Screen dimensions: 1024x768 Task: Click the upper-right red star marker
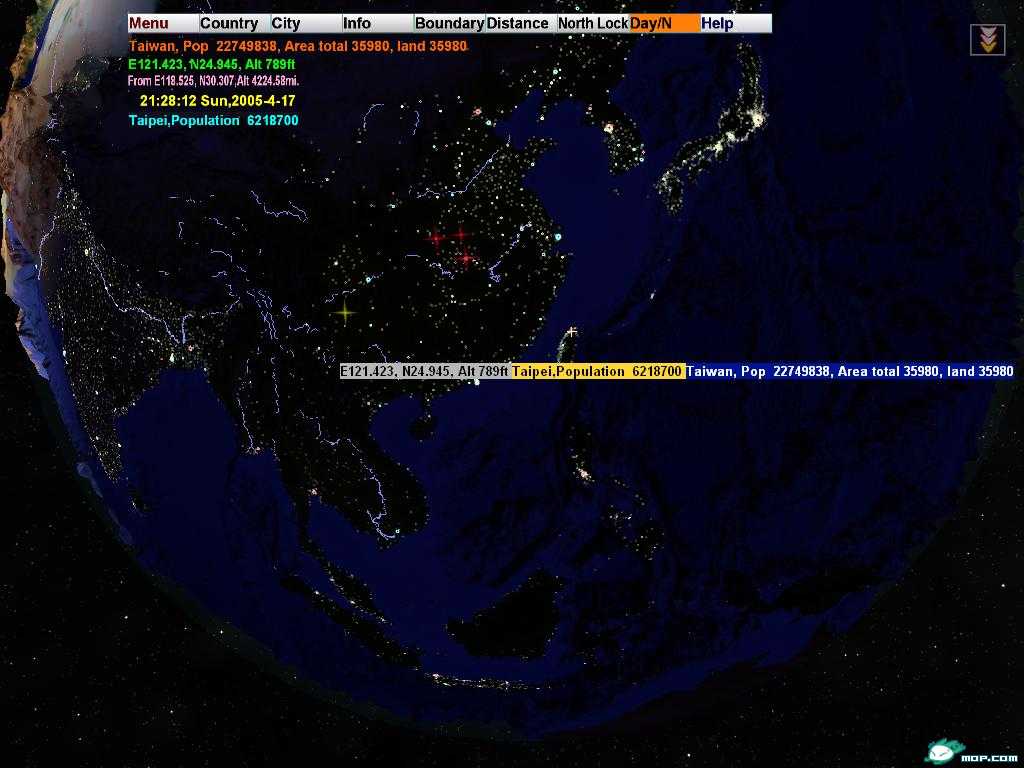pyautogui.click(x=462, y=234)
